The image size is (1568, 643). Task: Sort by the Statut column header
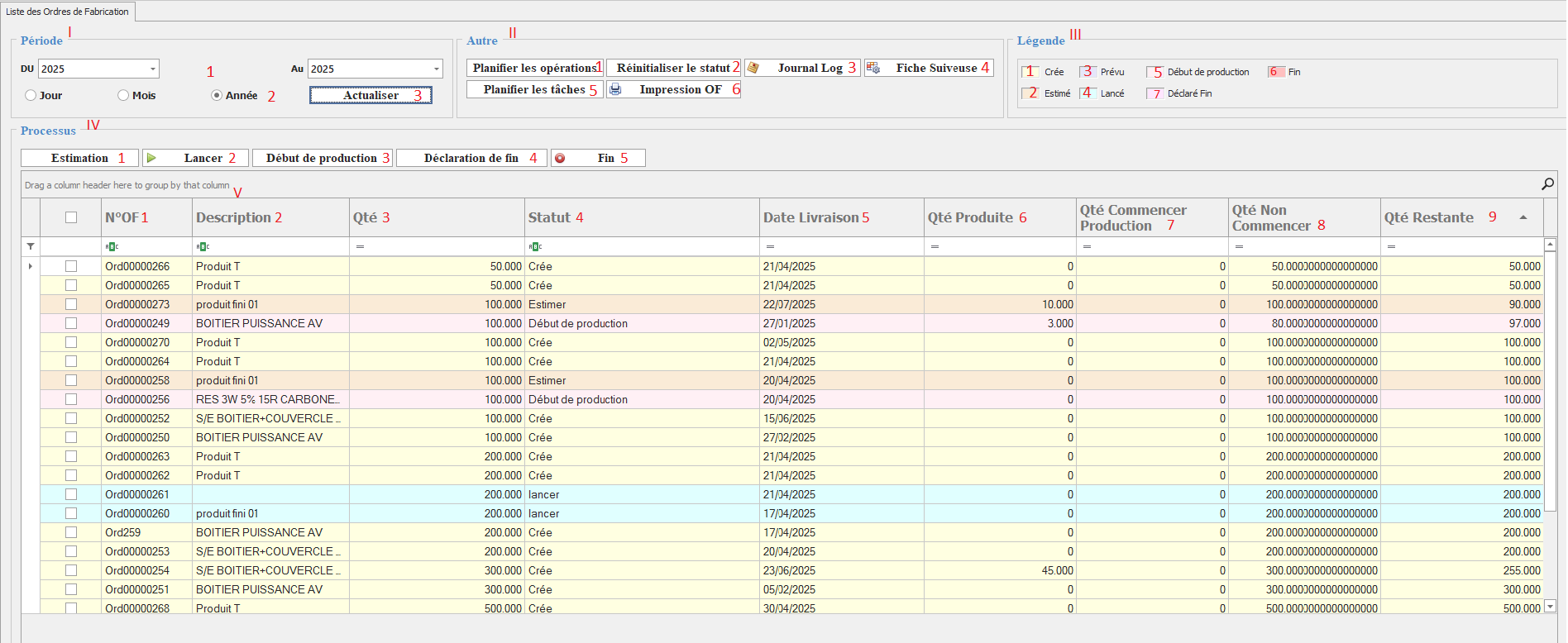[549, 217]
